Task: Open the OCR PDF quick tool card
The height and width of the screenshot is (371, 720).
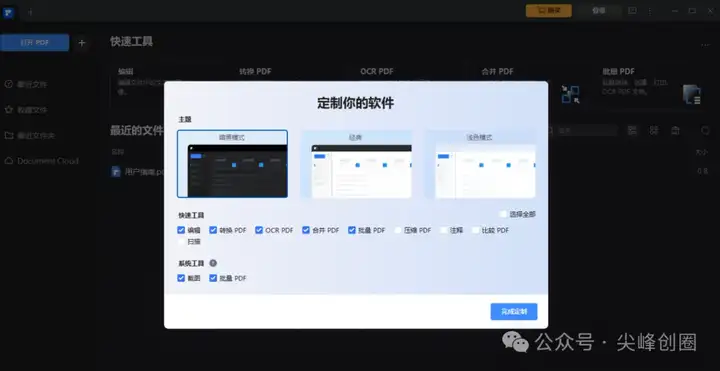Action: [377, 72]
